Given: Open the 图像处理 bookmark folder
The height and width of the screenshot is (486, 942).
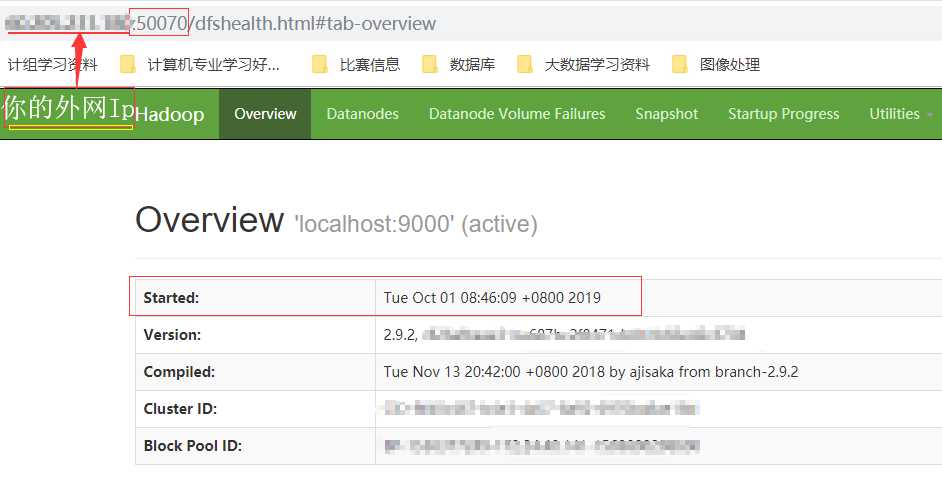Looking at the screenshot, I should click(x=716, y=64).
